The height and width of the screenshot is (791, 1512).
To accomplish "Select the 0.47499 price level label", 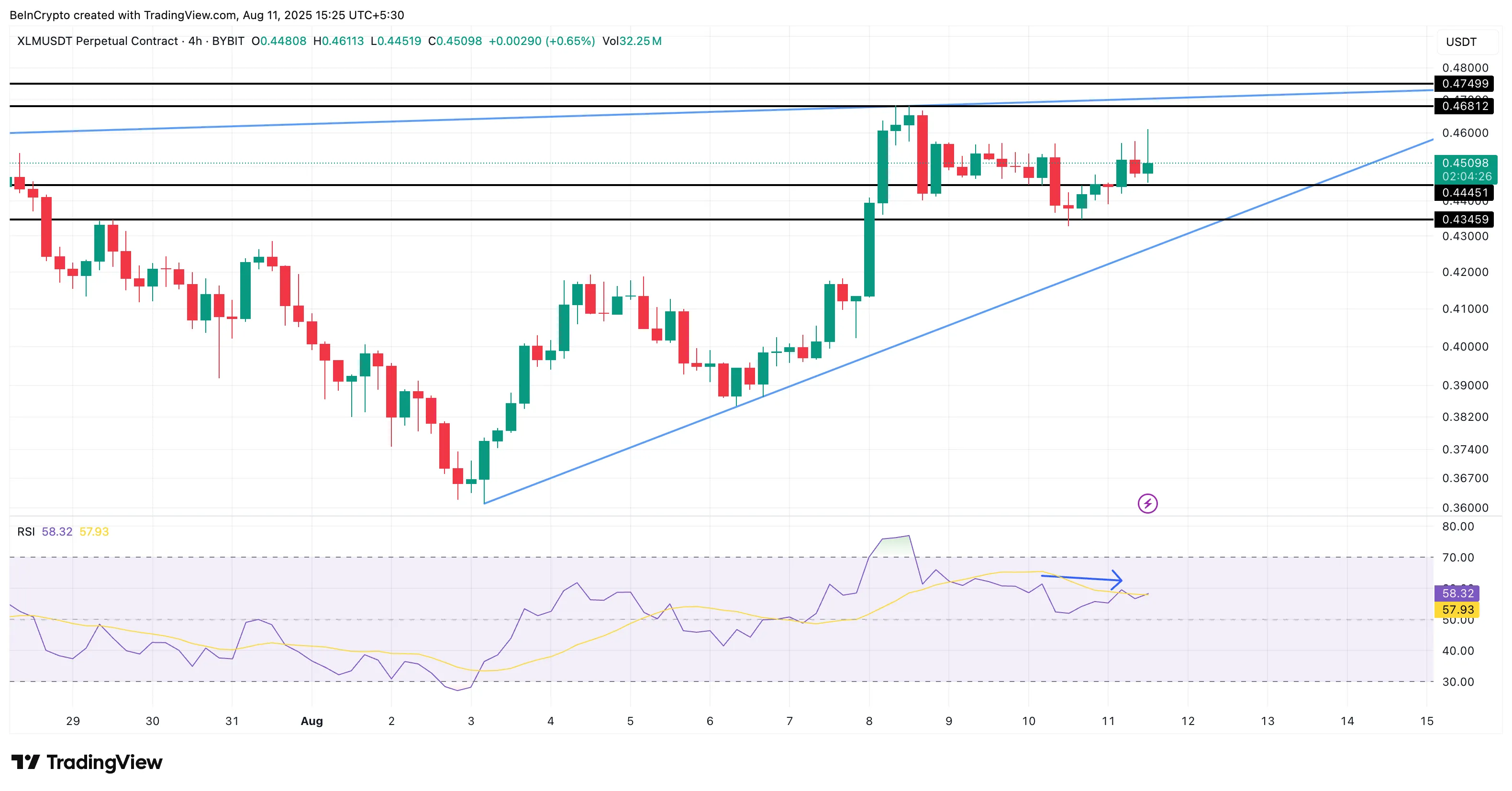I will coord(1465,83).
